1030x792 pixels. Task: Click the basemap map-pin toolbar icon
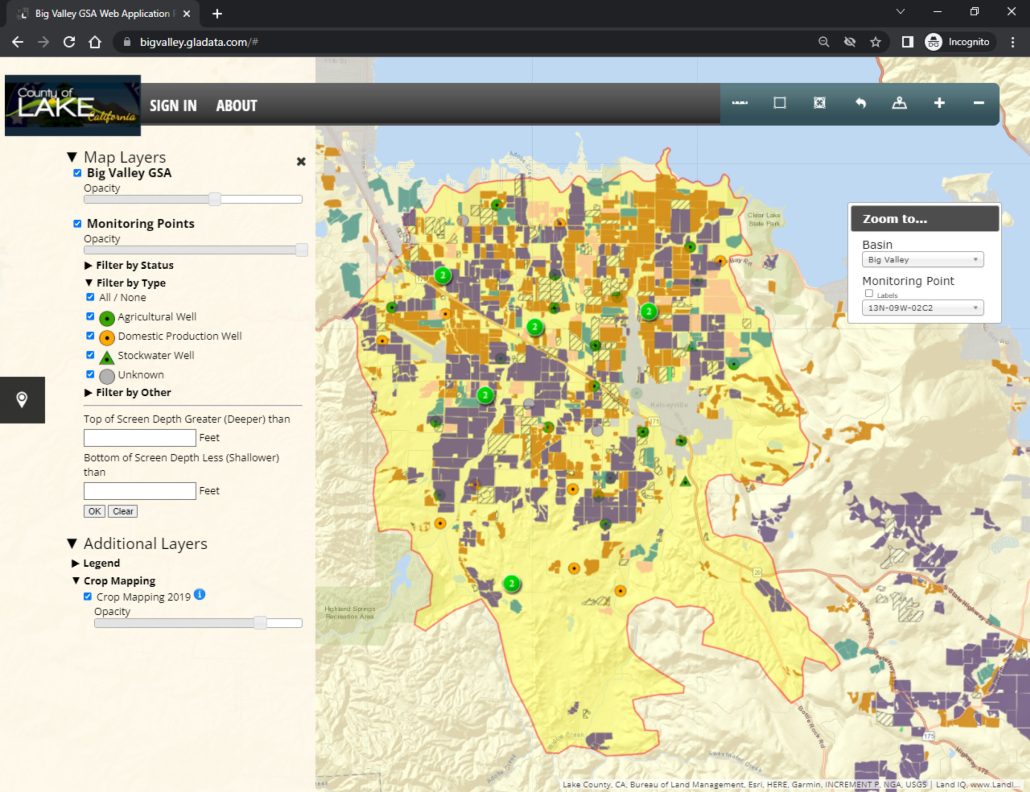pos(899,103)
